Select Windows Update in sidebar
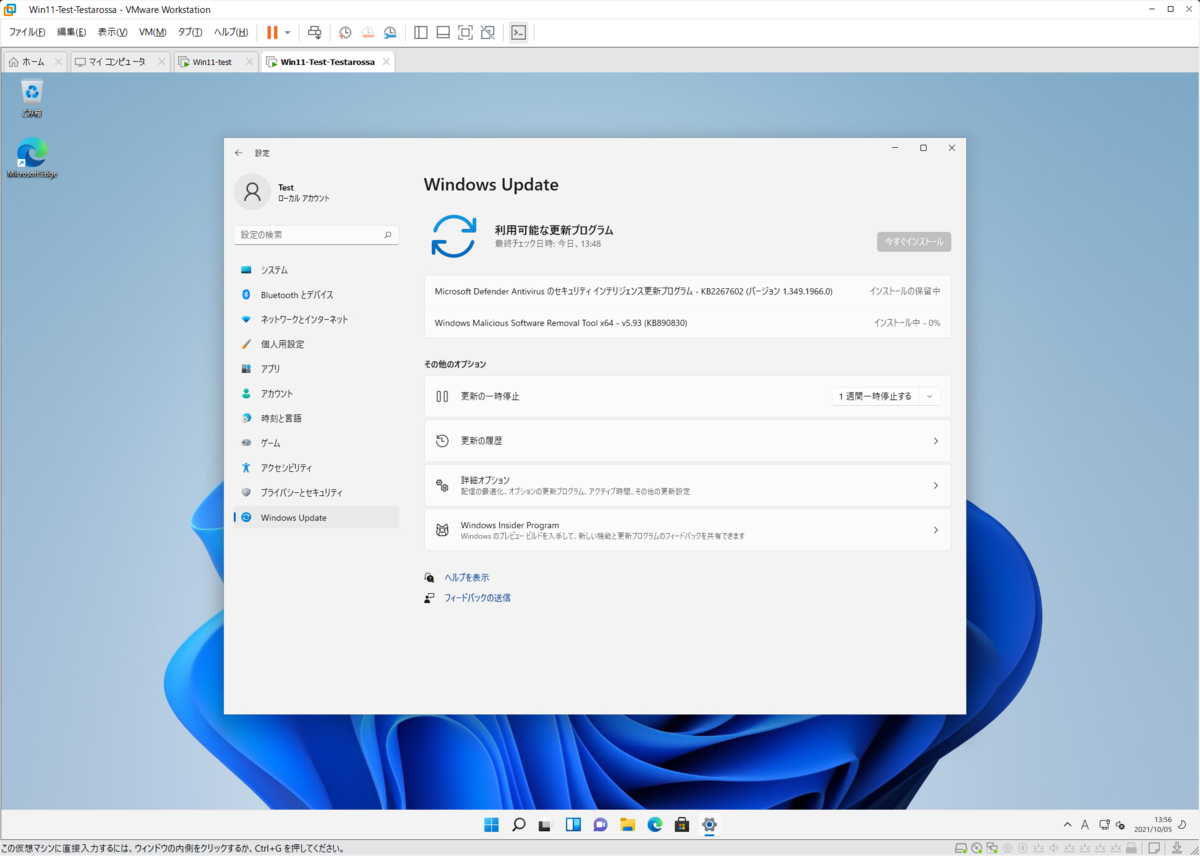 [x=317, y=517]
